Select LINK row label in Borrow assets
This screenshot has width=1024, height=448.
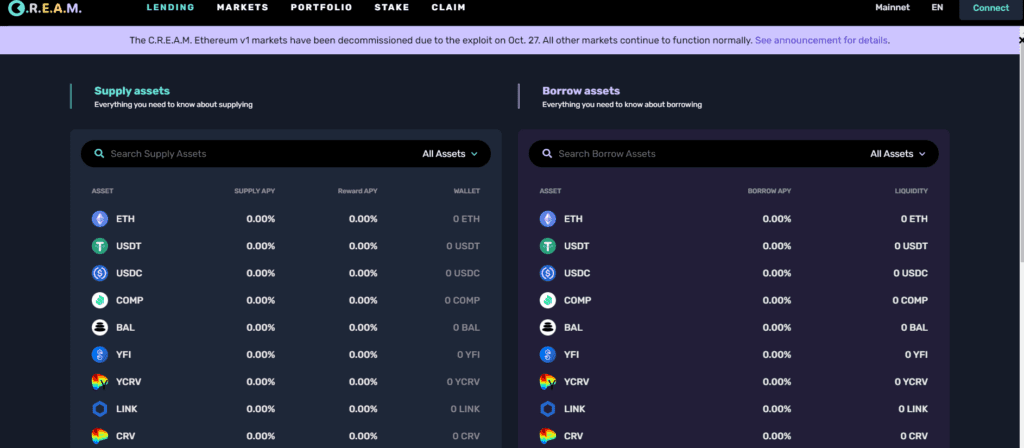[575, 409]
